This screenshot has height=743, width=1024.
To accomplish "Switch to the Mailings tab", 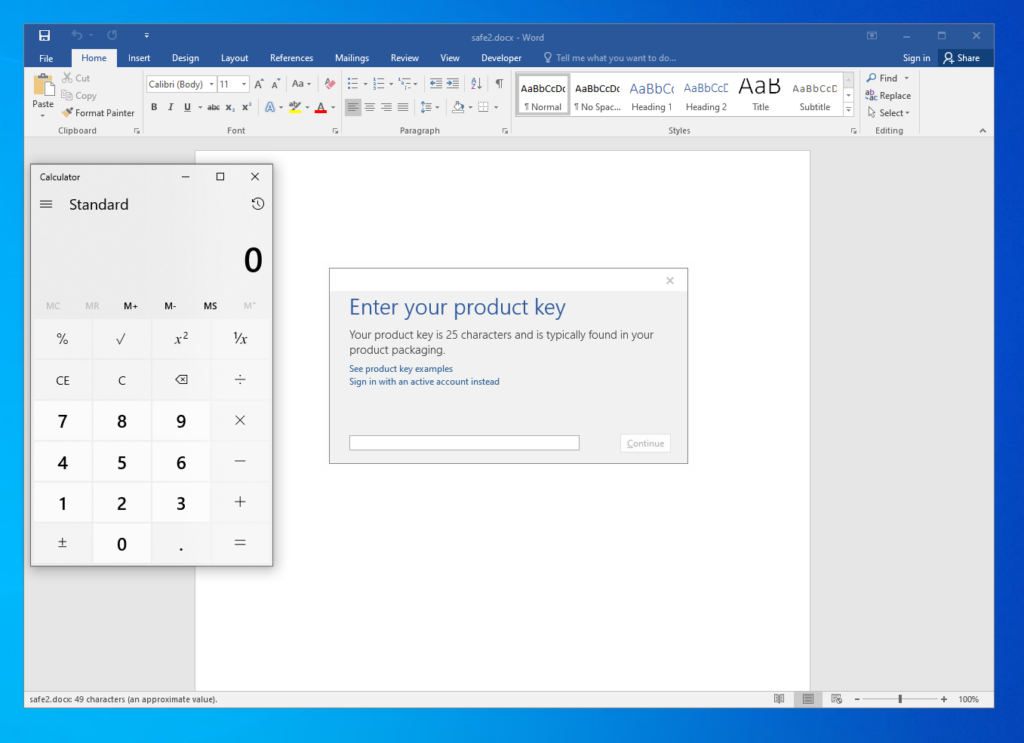I will 352,58.
